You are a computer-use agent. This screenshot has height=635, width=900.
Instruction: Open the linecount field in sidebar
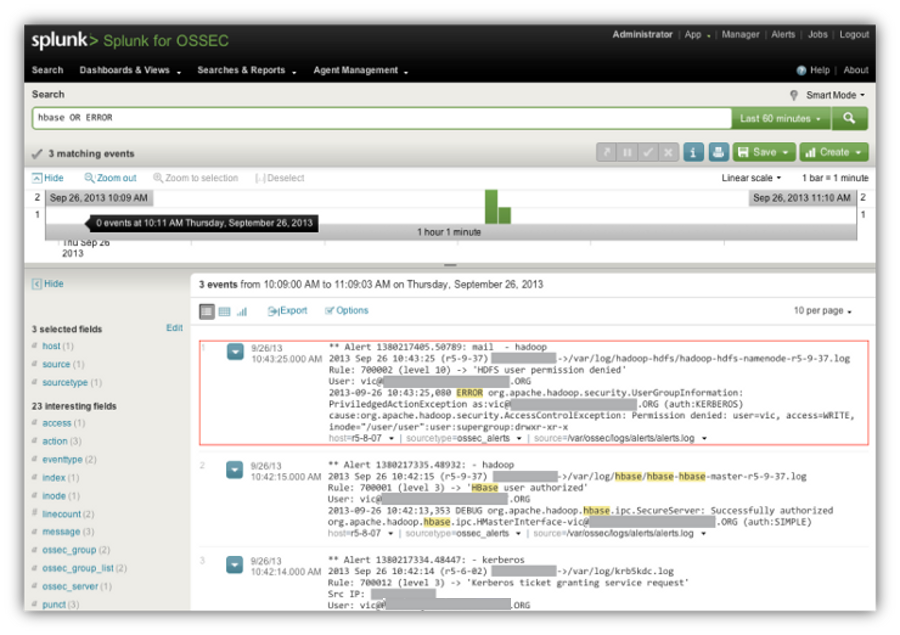[61, 514]
